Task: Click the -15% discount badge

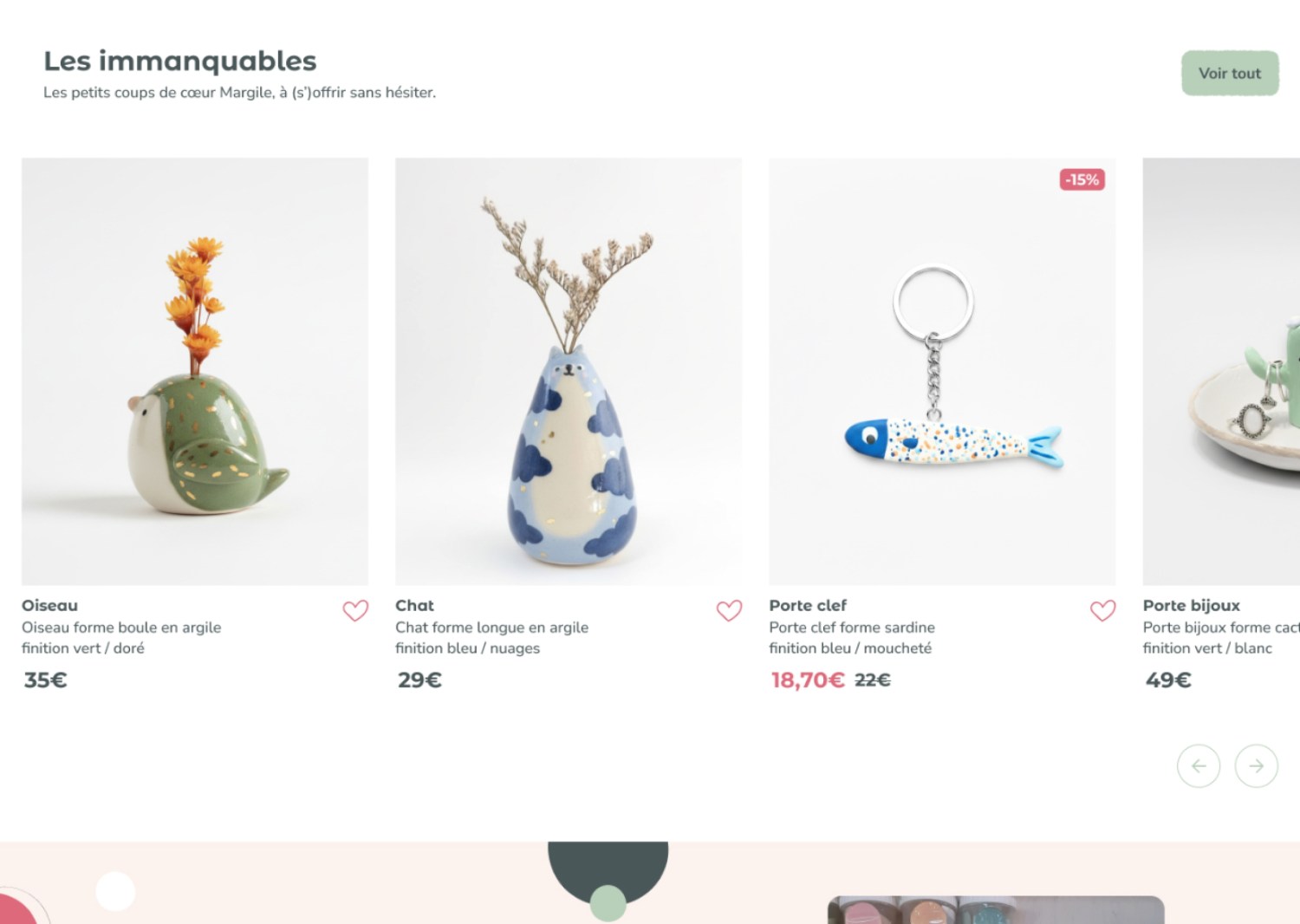Action: pyautogui.click(x=1082, y=179)
